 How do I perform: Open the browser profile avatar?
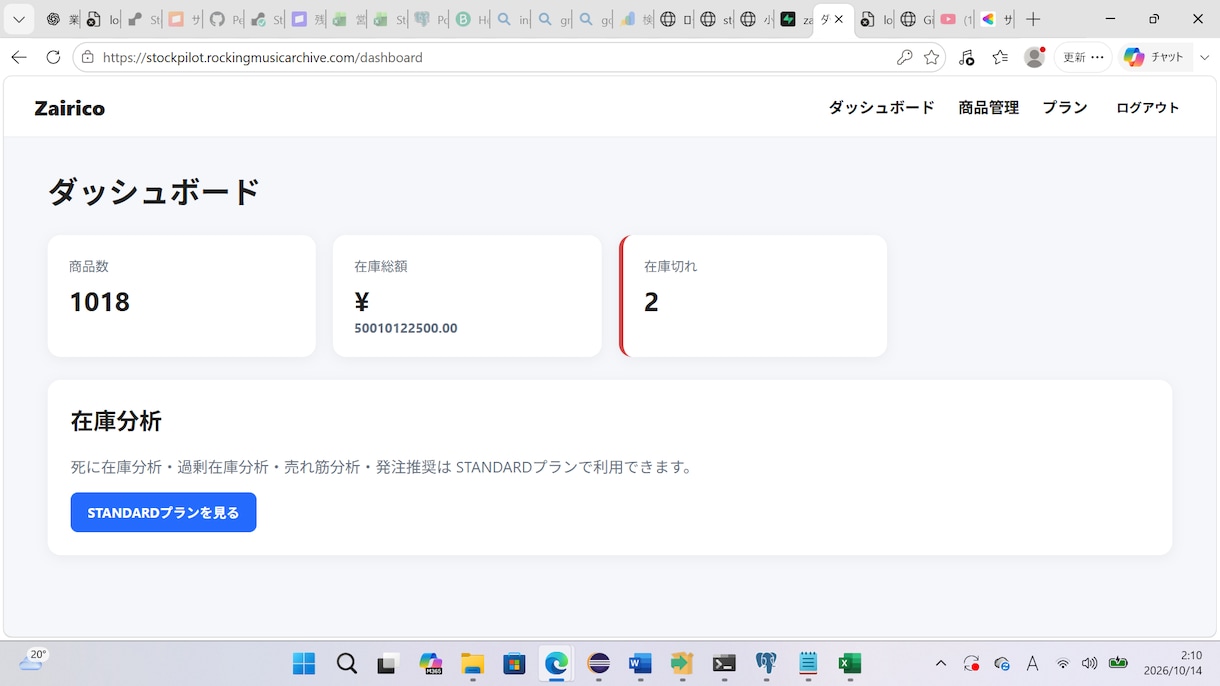[x=1035, y=57]
